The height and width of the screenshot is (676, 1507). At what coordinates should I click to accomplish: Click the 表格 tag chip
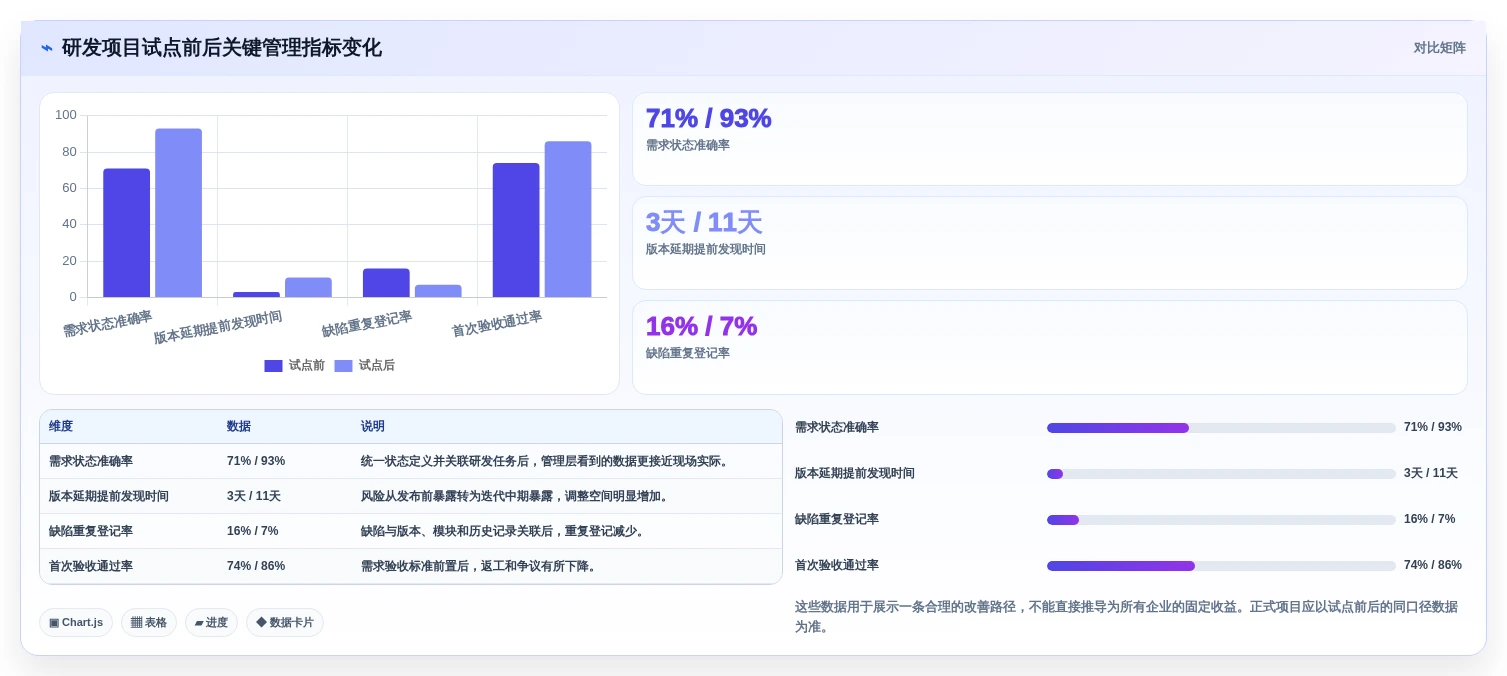click(x=149, y=622)
